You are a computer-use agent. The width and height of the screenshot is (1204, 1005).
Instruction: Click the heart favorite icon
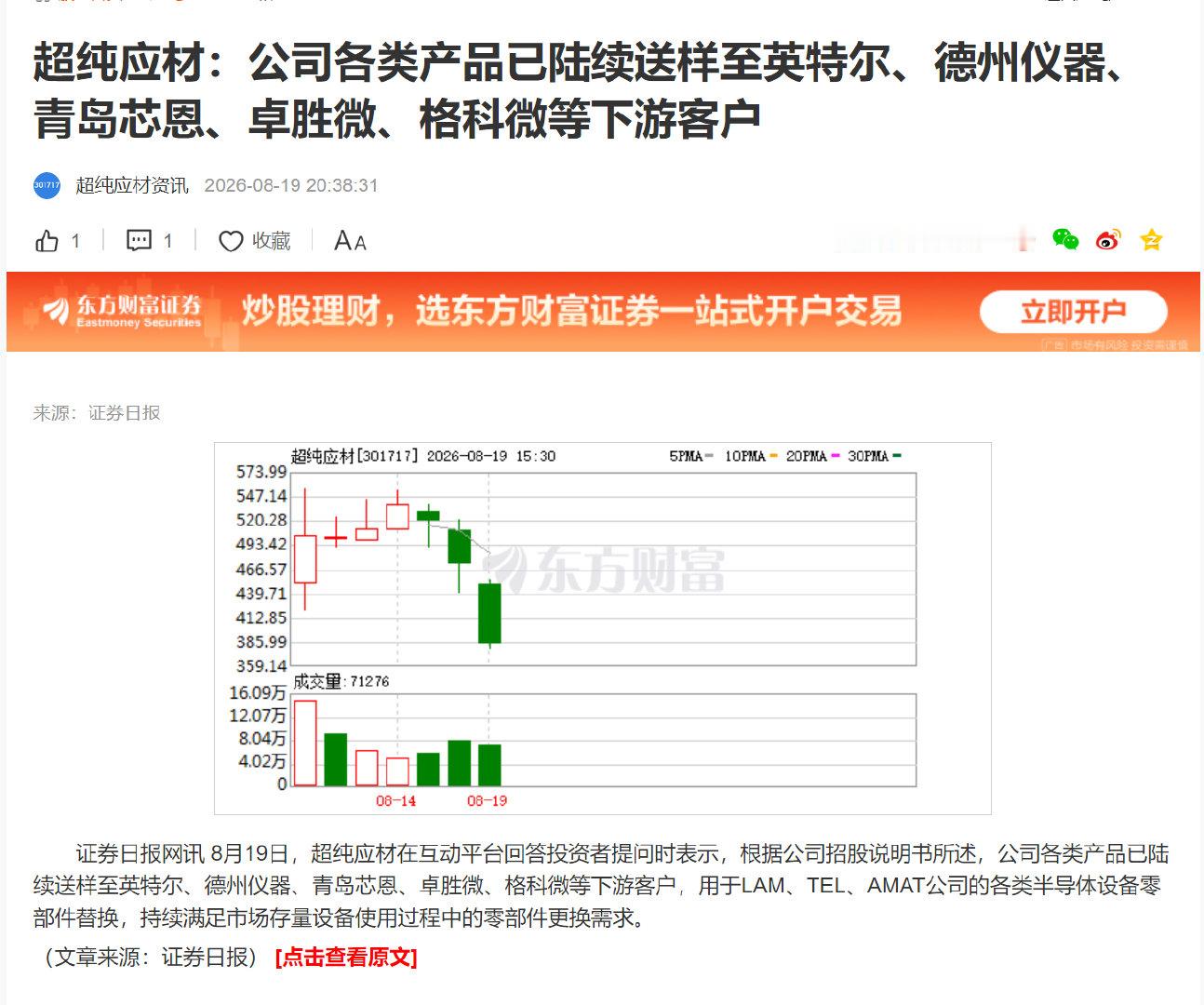tap(231, 241)
